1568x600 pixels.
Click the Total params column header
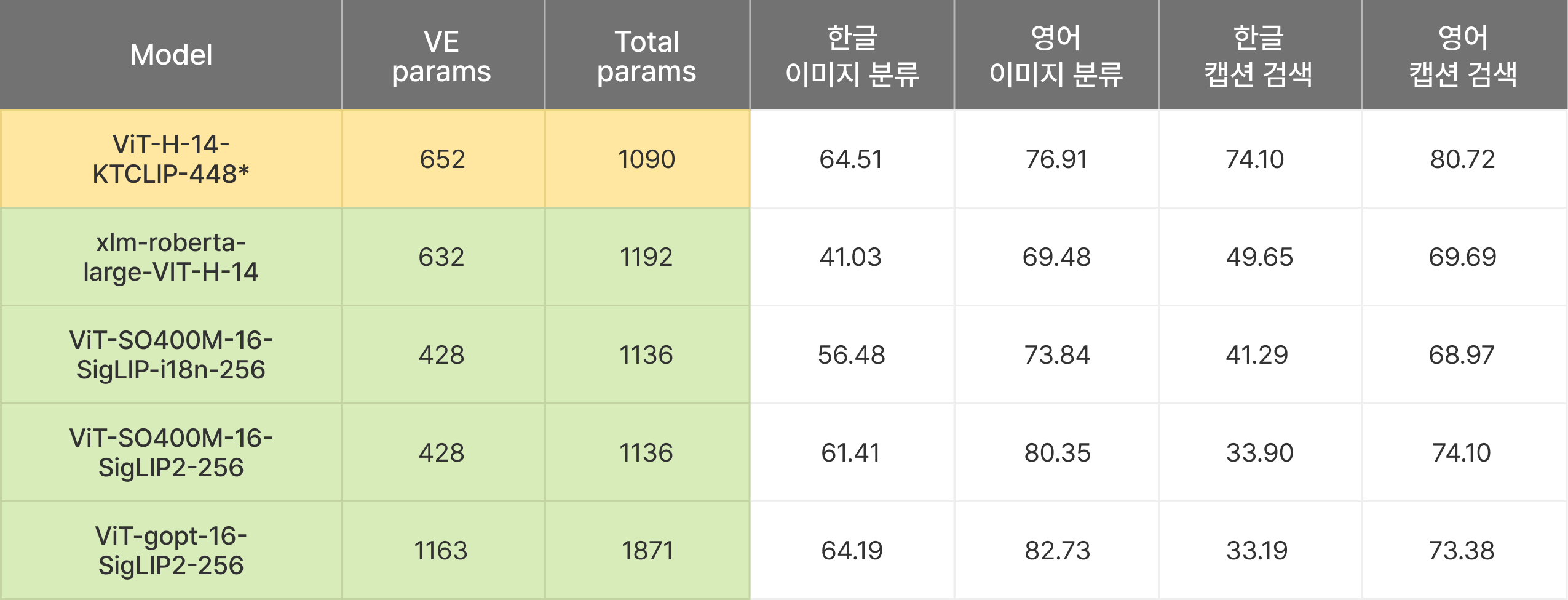647,55
